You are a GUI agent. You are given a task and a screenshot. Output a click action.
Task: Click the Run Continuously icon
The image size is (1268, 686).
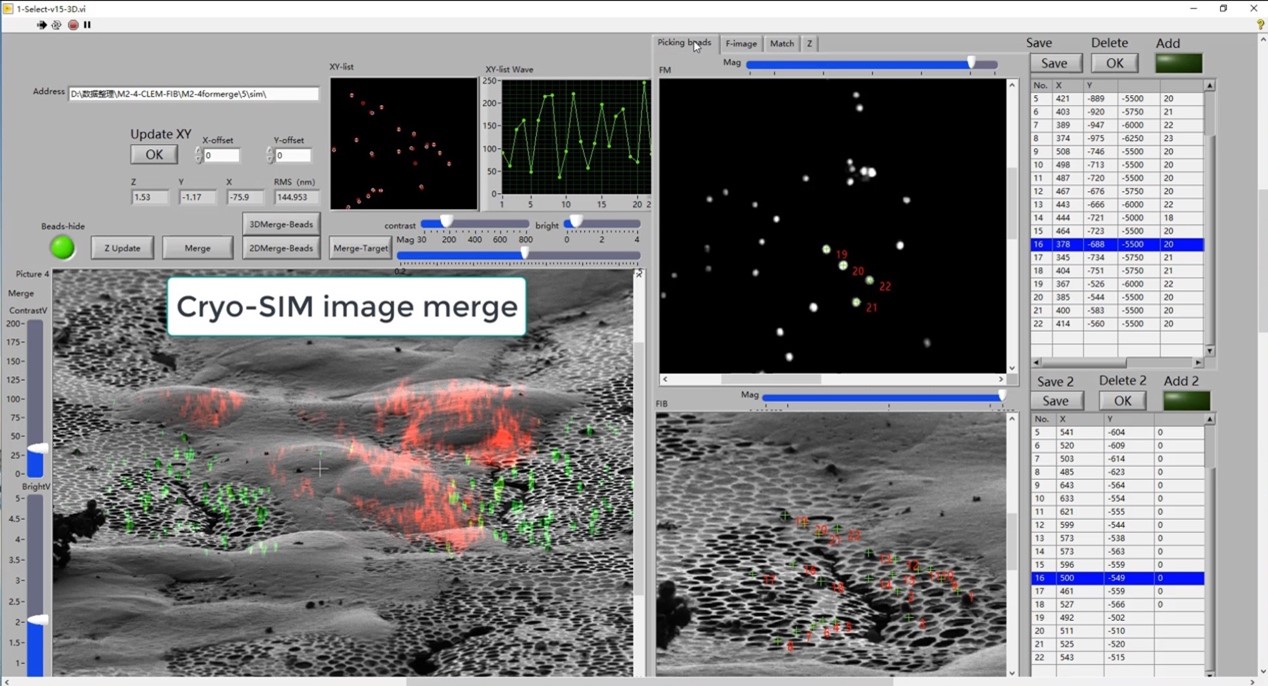(56, 25)
